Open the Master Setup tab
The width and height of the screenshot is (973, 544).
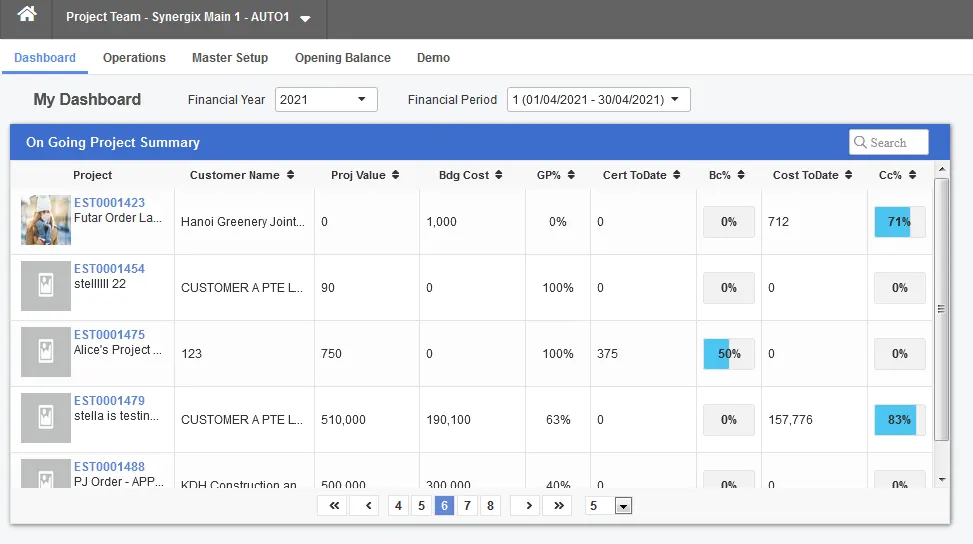coord(230,58)
